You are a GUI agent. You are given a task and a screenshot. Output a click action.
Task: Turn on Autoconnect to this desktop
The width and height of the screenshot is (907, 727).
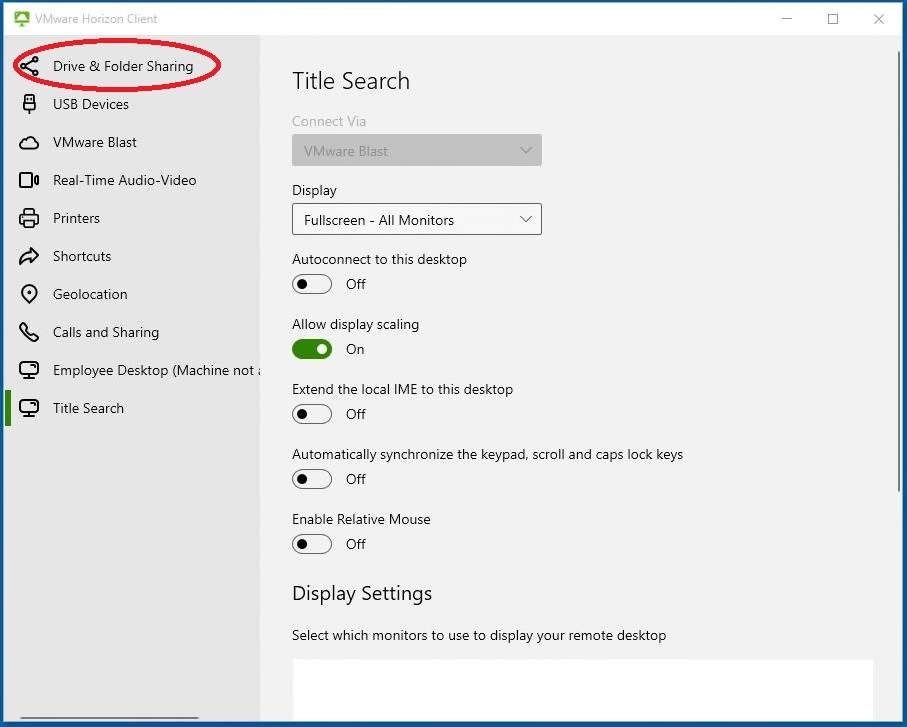[x=312, y=284]
